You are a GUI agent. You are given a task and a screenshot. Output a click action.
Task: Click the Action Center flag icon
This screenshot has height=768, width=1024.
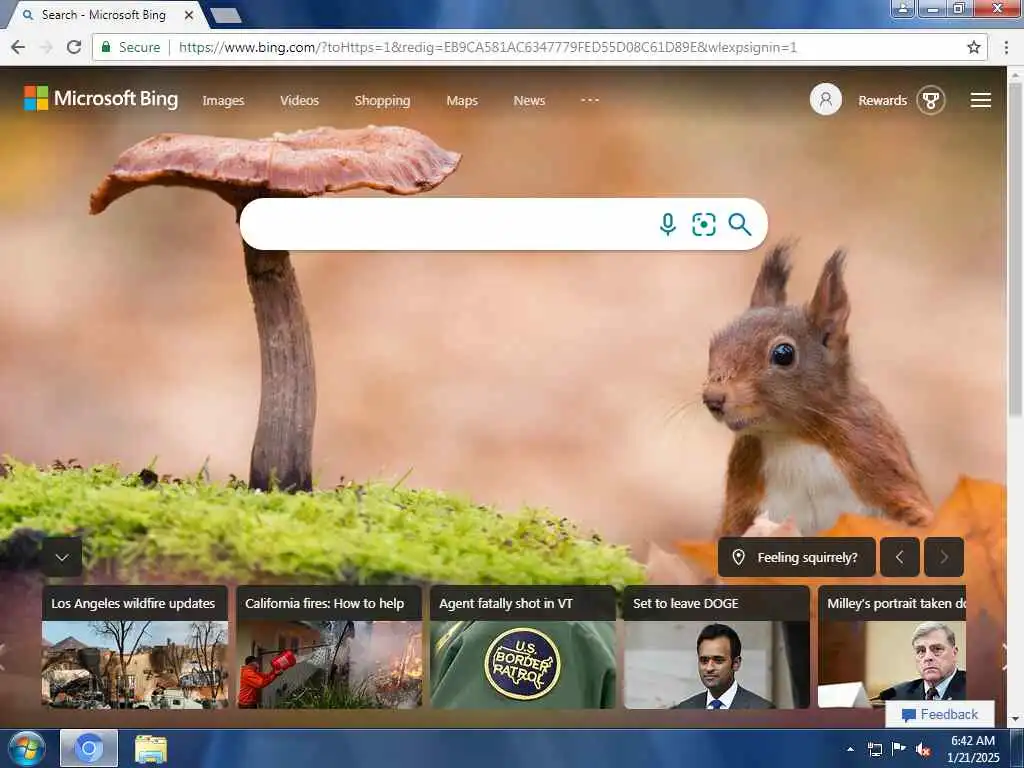pos(899,749)
